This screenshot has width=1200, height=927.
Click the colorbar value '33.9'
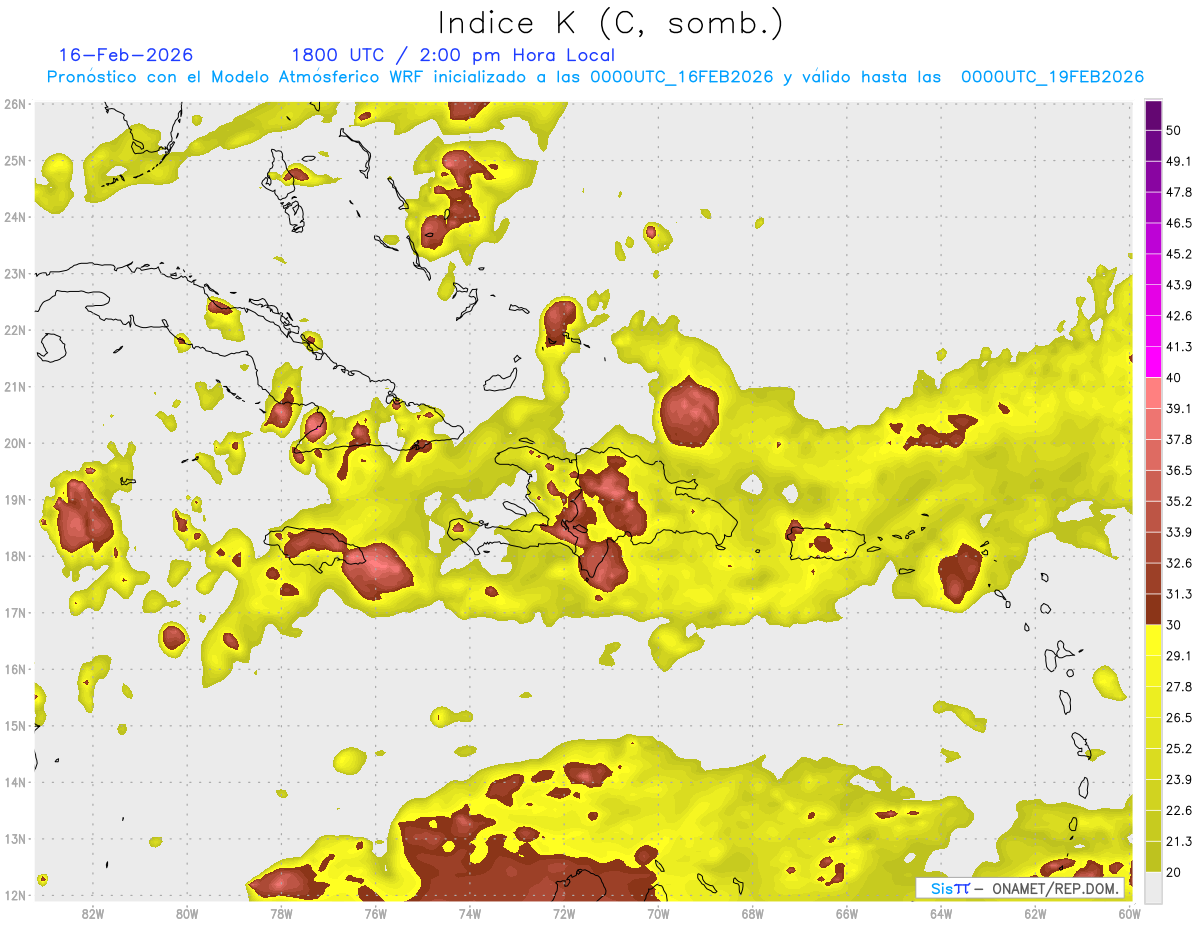[x=1178, y=532]
